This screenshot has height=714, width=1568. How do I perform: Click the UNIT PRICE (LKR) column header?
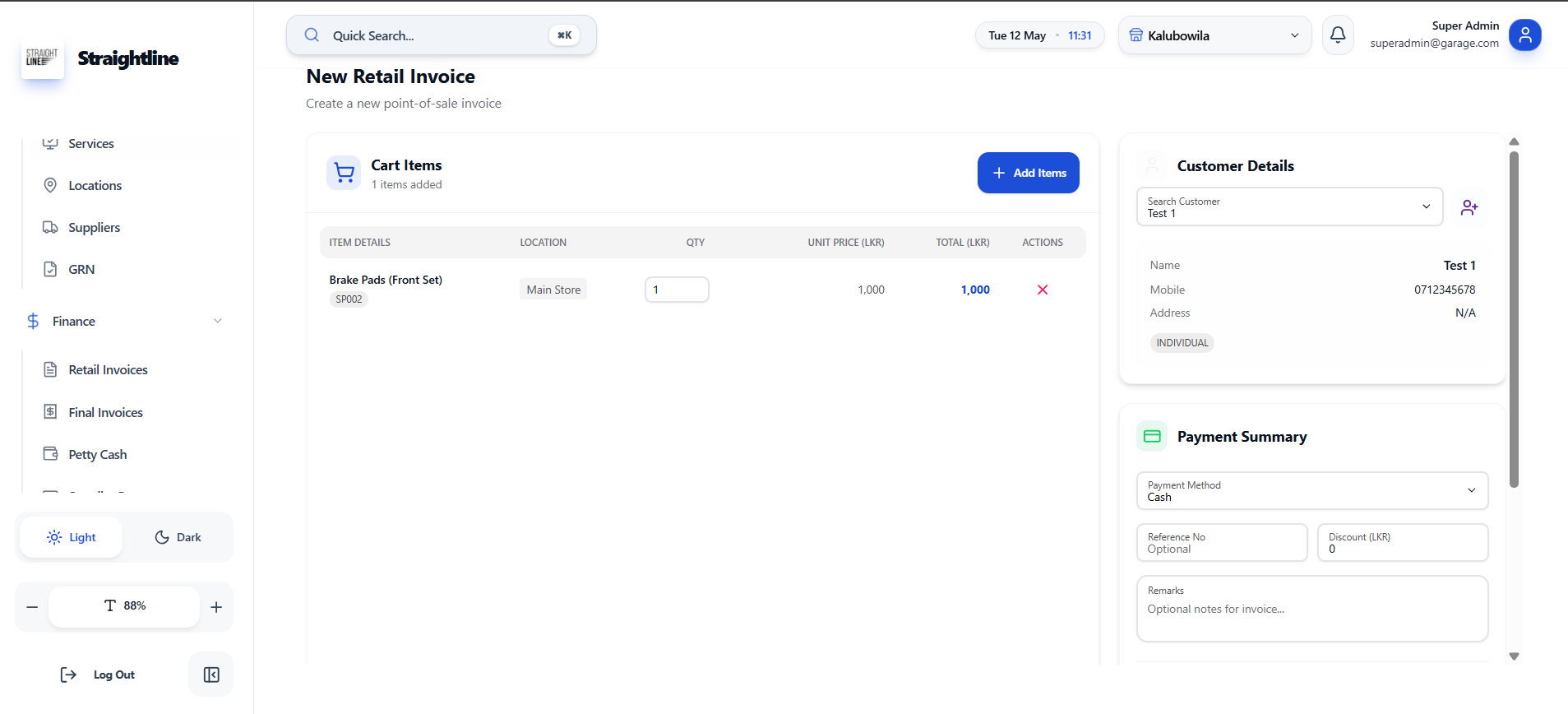pyautogui.click(x=846, y=243)
